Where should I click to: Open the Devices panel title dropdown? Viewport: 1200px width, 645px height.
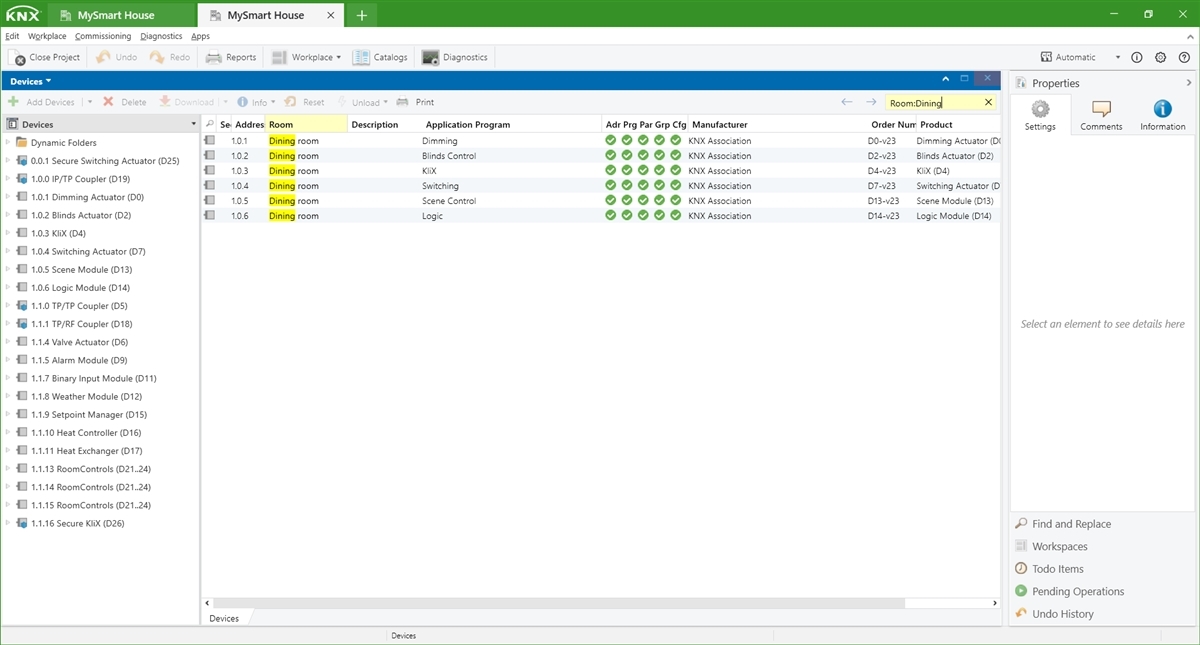48,81
